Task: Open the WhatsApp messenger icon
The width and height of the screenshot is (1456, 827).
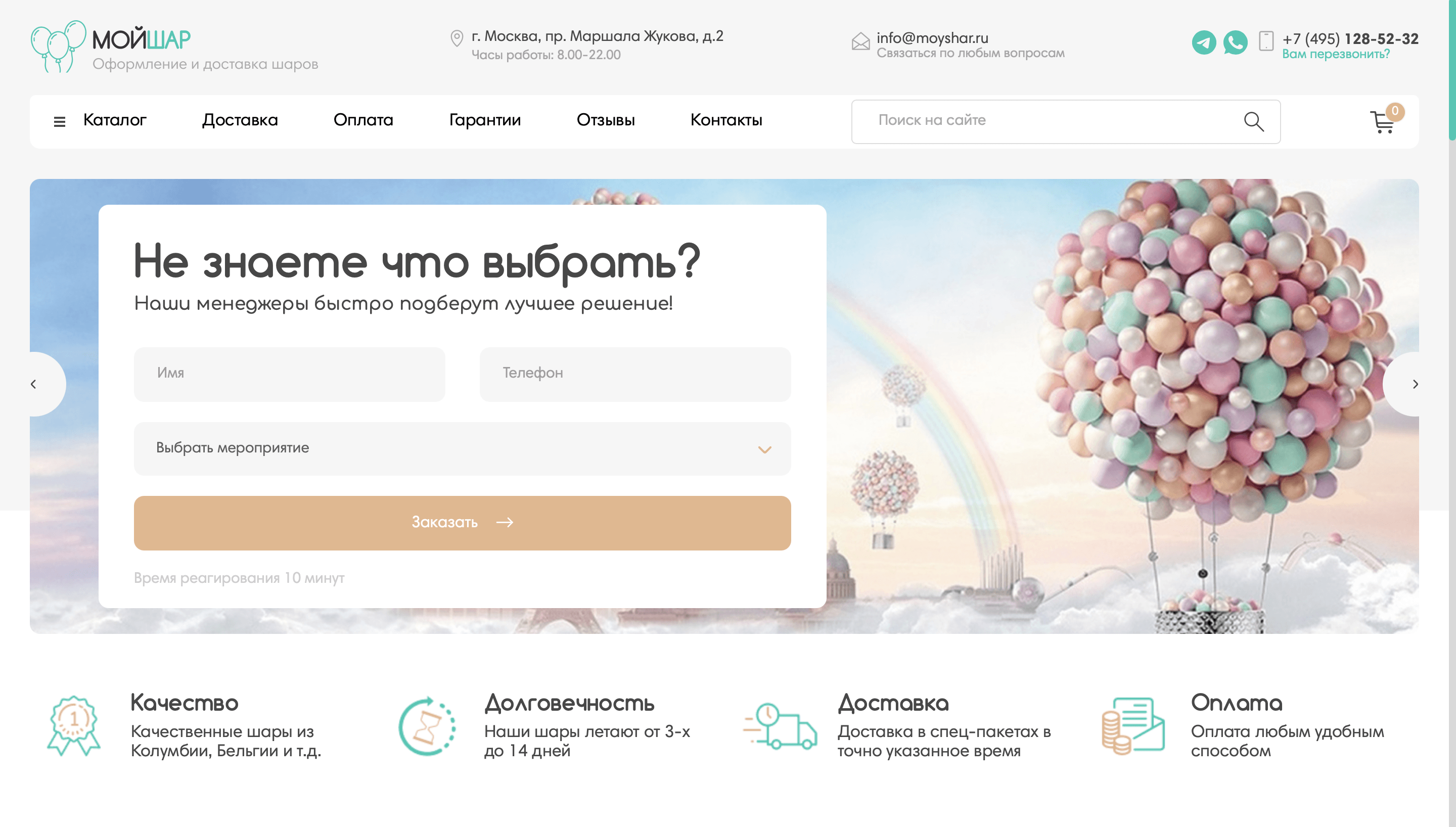Action: pyautogui.click(x=1235, y=42)
